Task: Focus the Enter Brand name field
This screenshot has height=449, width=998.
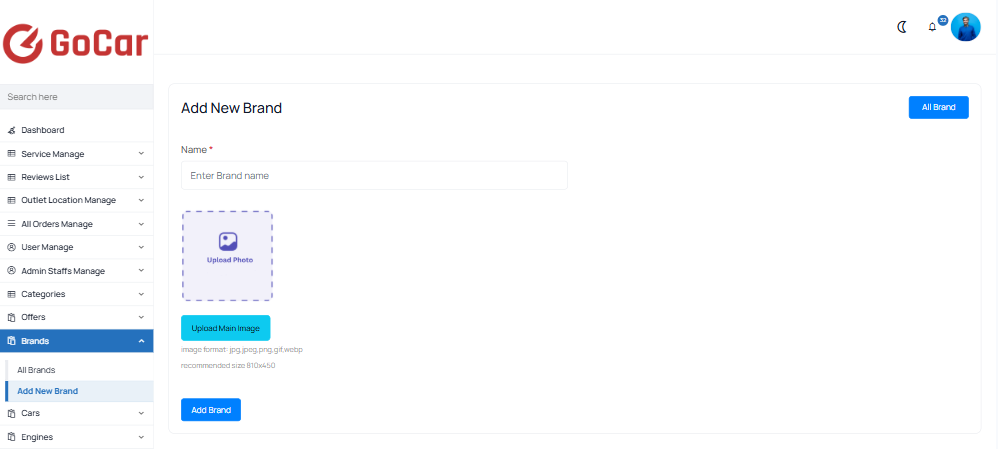Action: click(x=374, y=175)
